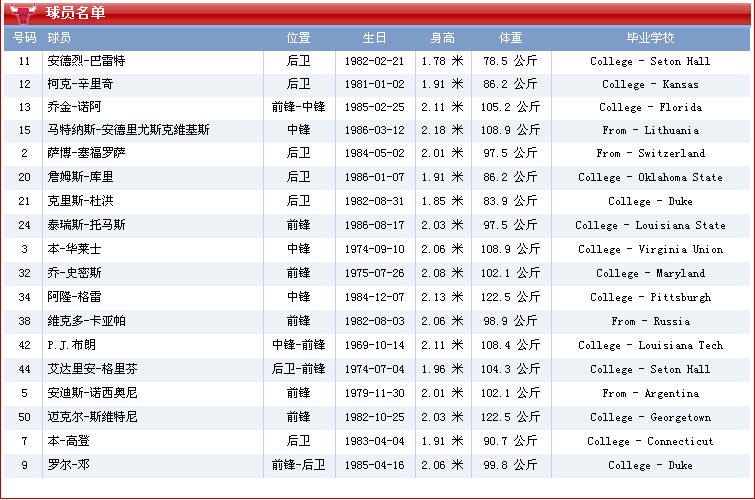
Task: Select player 詹姆斯-库里
Action: click(80, 177)
